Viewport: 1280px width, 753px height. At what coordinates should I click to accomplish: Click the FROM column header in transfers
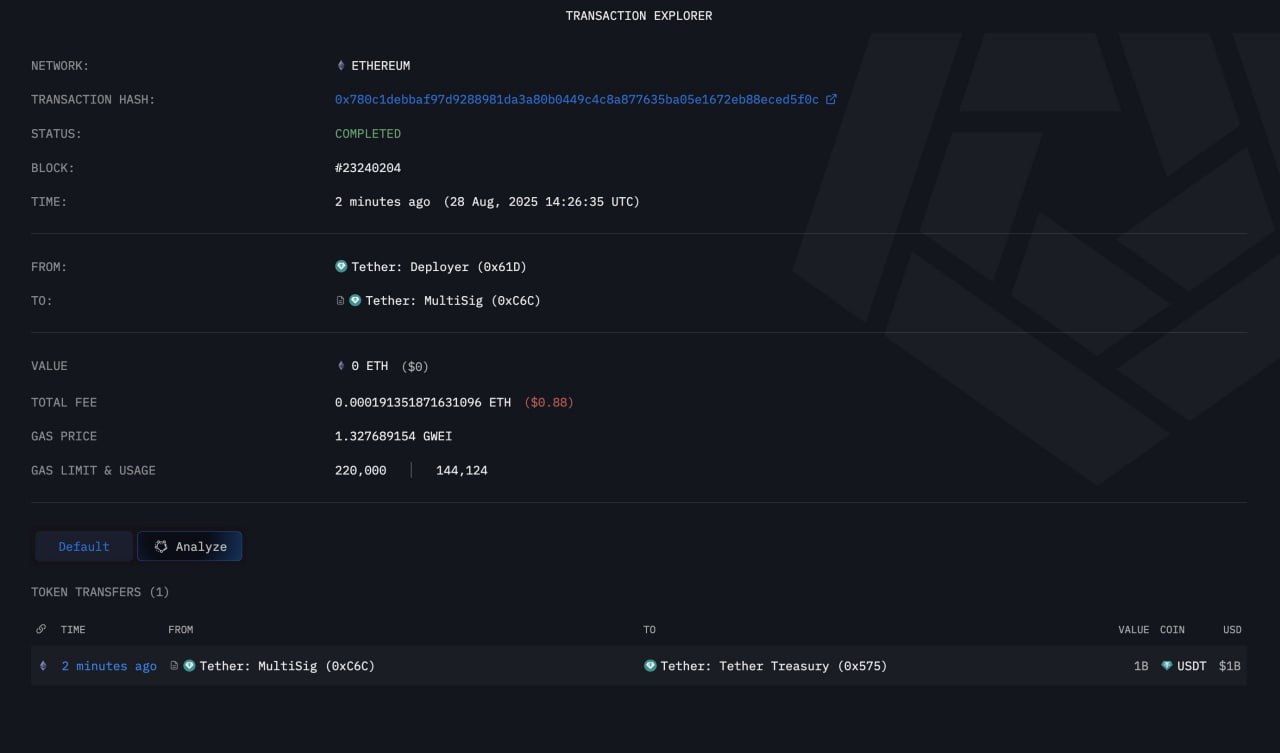(181, 630)
